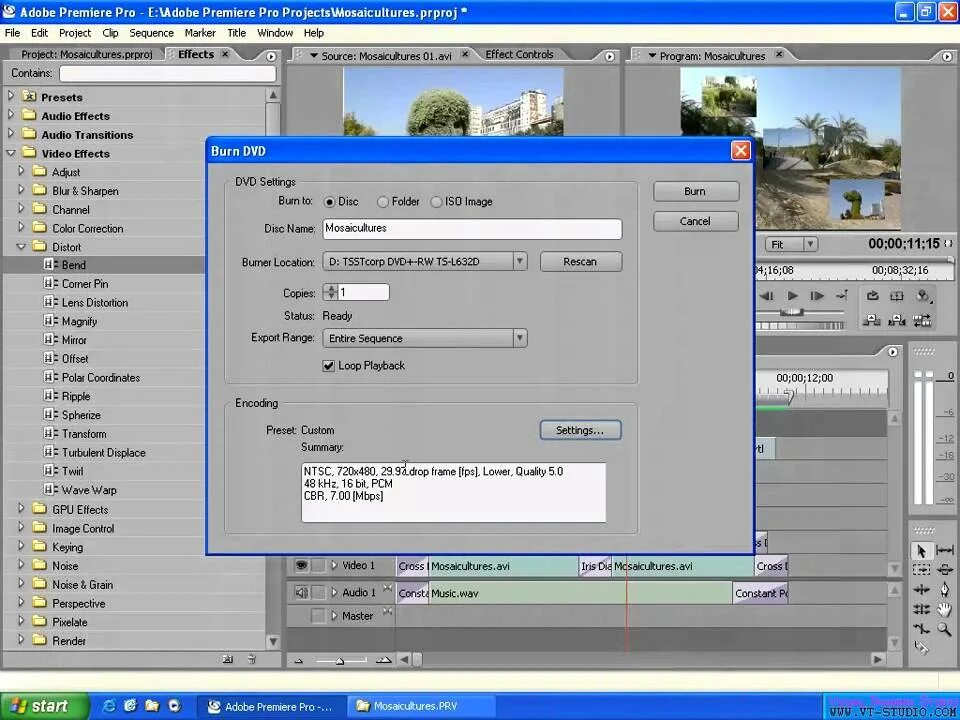Viewport: 960px width, 720px height.
Task: Collapse the Distort effects category
Action: tap(19, 246)
